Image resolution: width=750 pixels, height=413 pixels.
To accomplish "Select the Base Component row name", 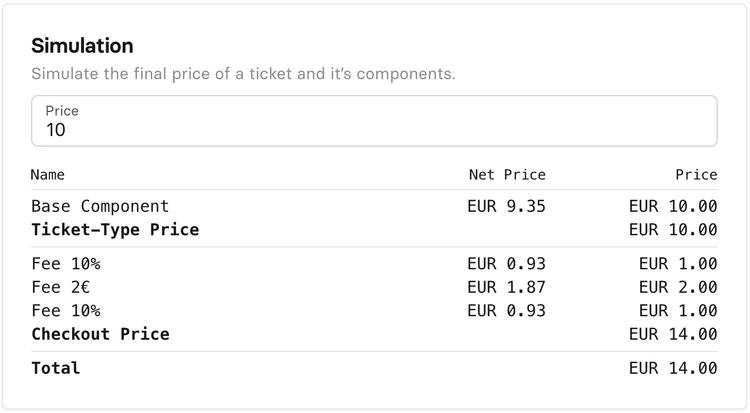I will (x=100, y=206).
